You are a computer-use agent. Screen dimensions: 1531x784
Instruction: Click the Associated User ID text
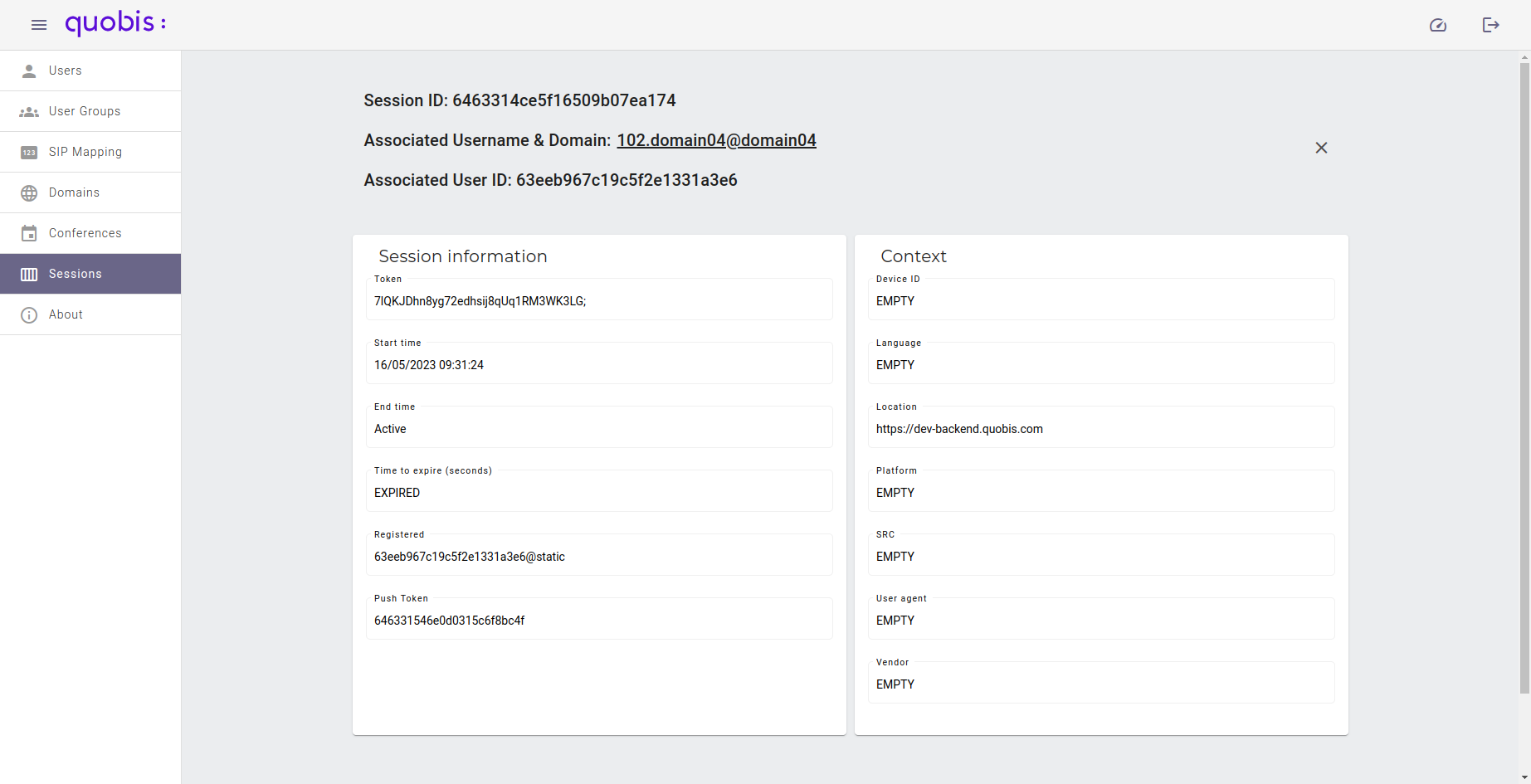pos(550,180)
